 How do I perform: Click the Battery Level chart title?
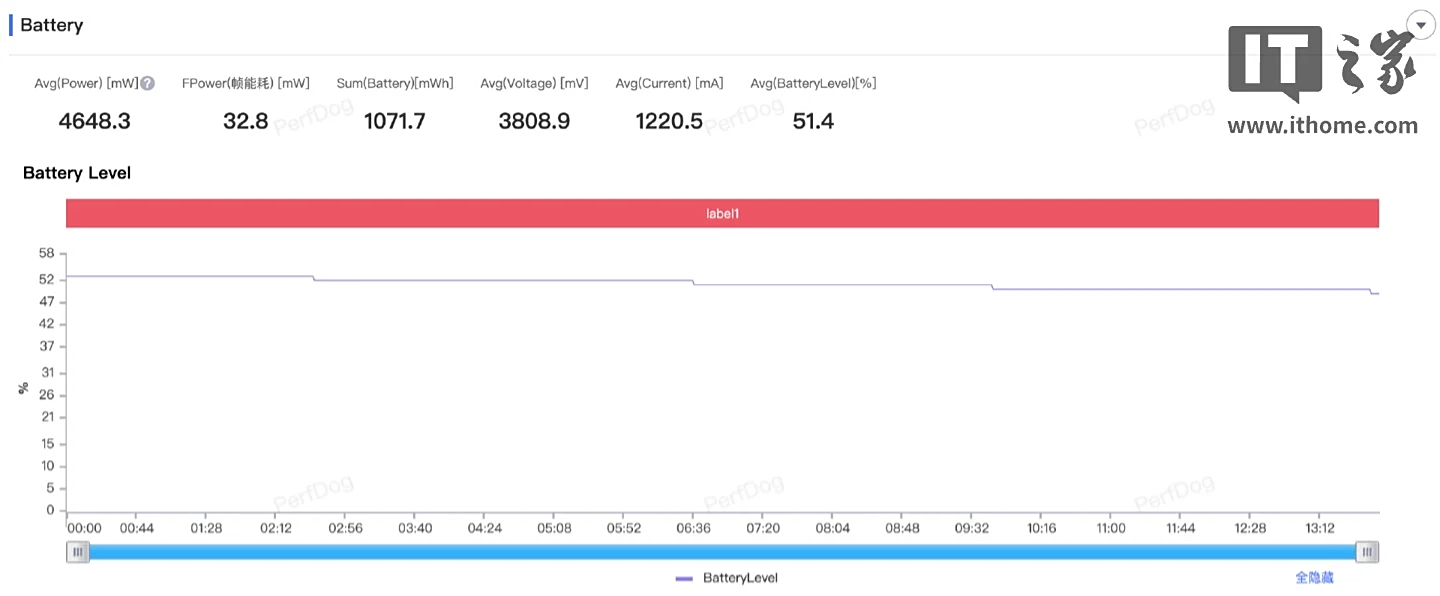click(x=77, y=173)
